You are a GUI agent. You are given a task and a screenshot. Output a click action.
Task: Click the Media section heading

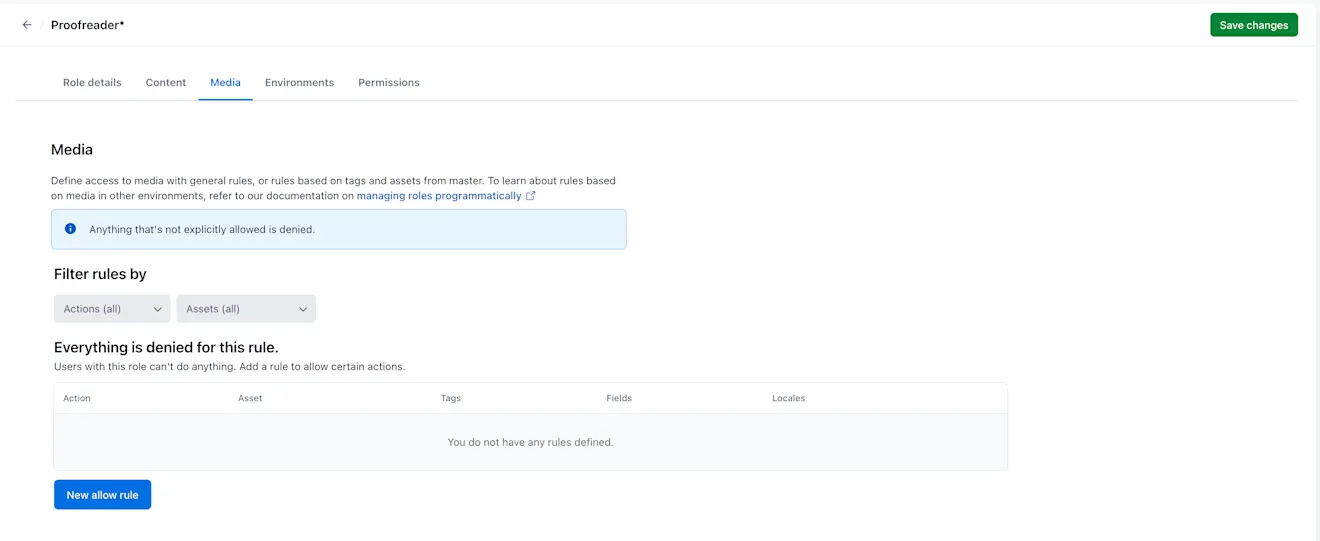coord(72,149)
